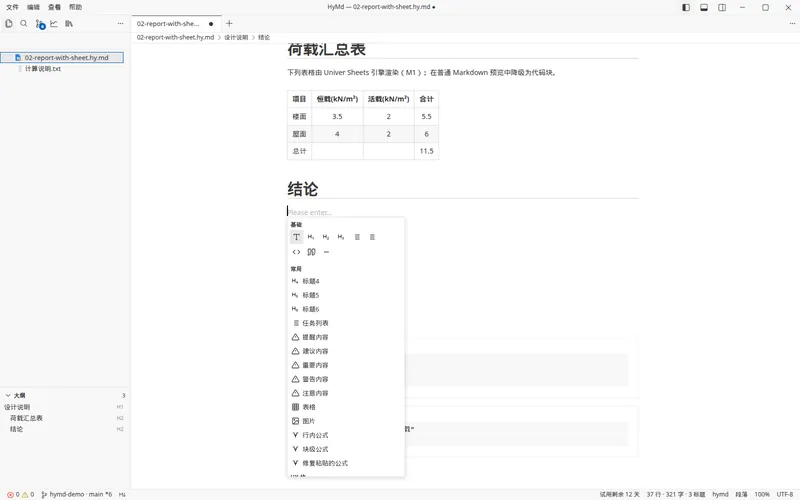Click the Please enter... paragraph field
800x500 pixels.
click(x=463, y=212)
